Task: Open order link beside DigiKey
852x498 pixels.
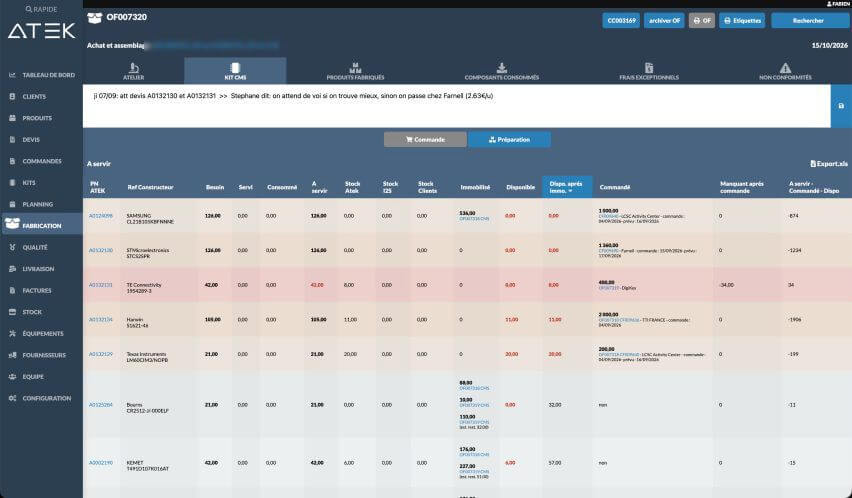Action: click(609, 288)
